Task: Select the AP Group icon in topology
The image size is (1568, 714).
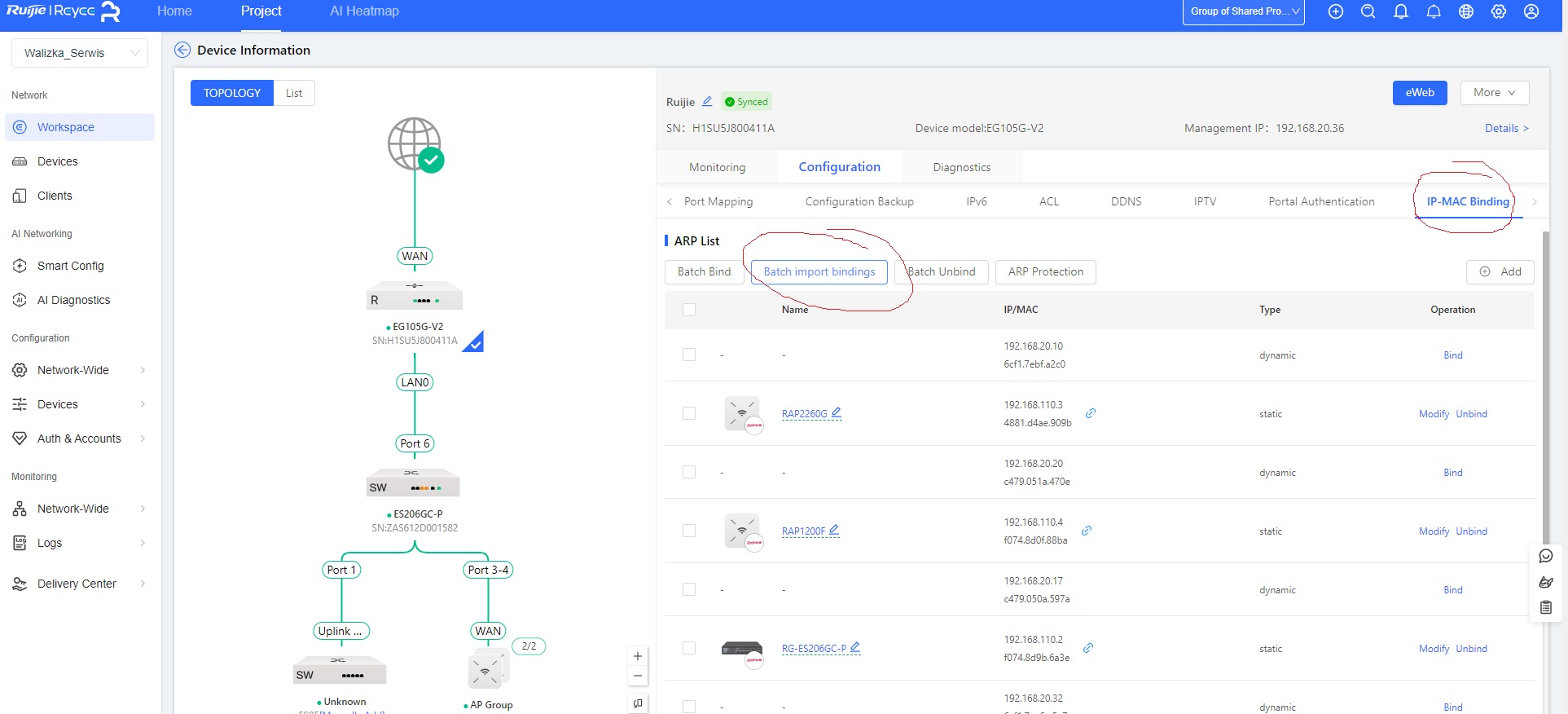Action: tap(488, 670)
